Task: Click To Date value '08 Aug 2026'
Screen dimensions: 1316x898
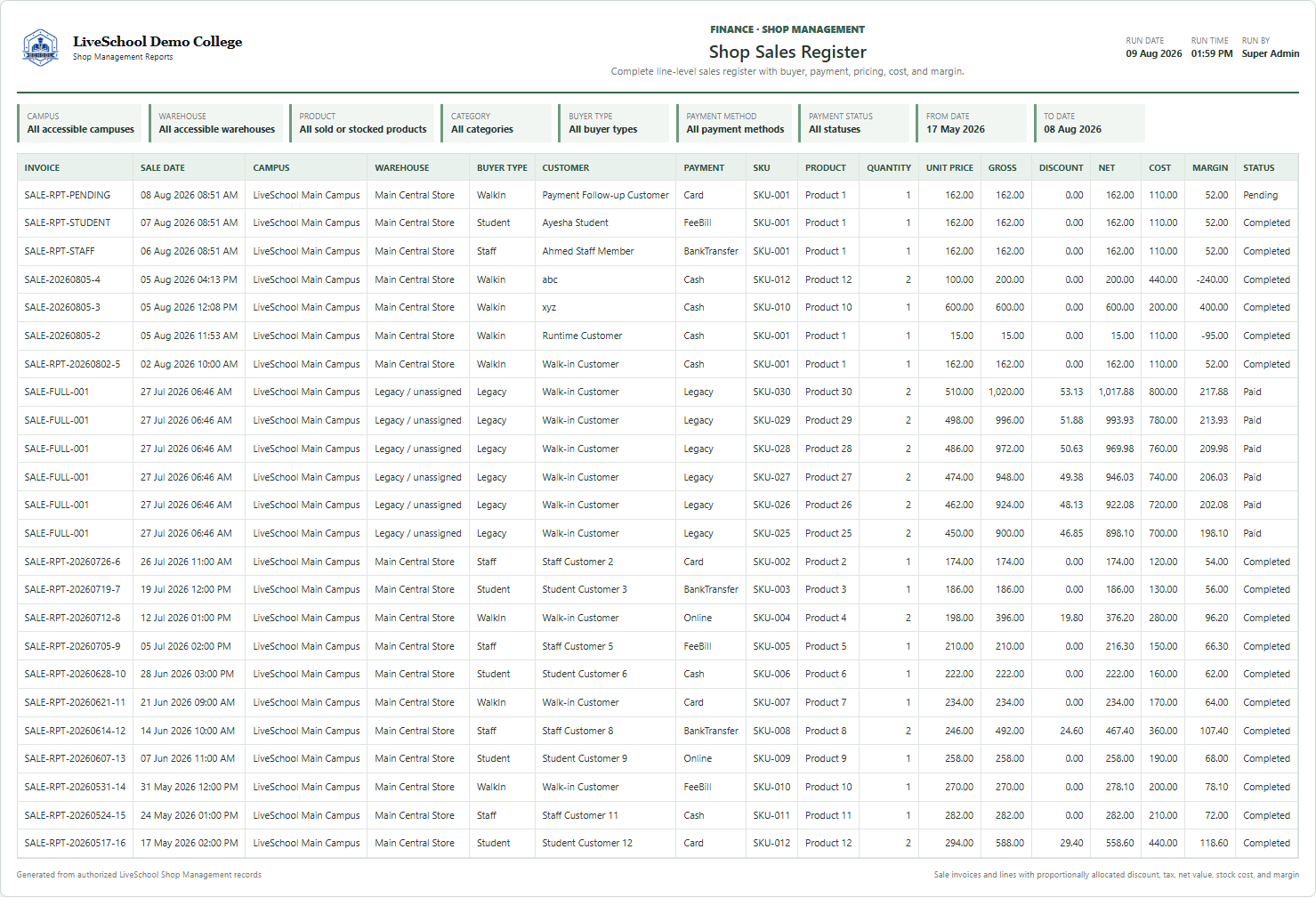Action: pos(1072,129)
